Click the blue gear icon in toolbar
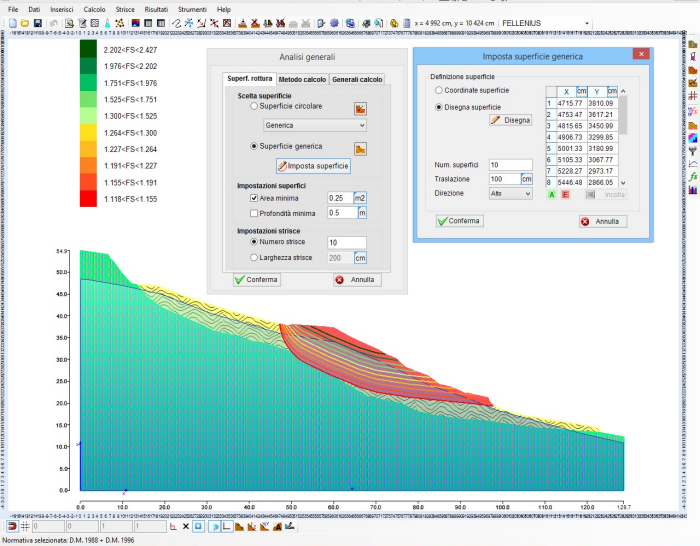 click(334, 23)
